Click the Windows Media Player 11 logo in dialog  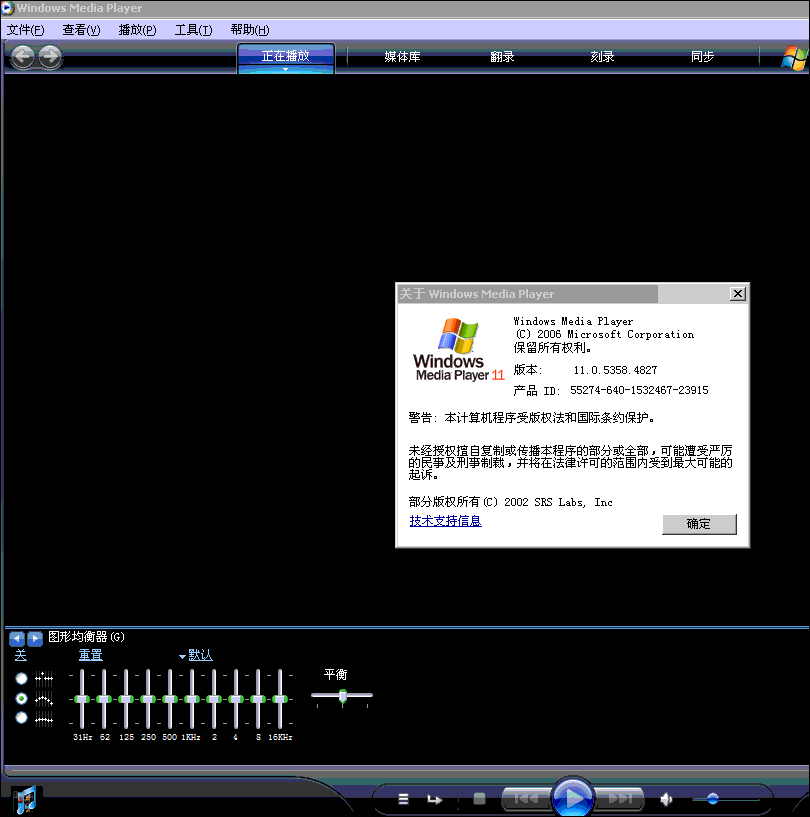tap(458, 350)
